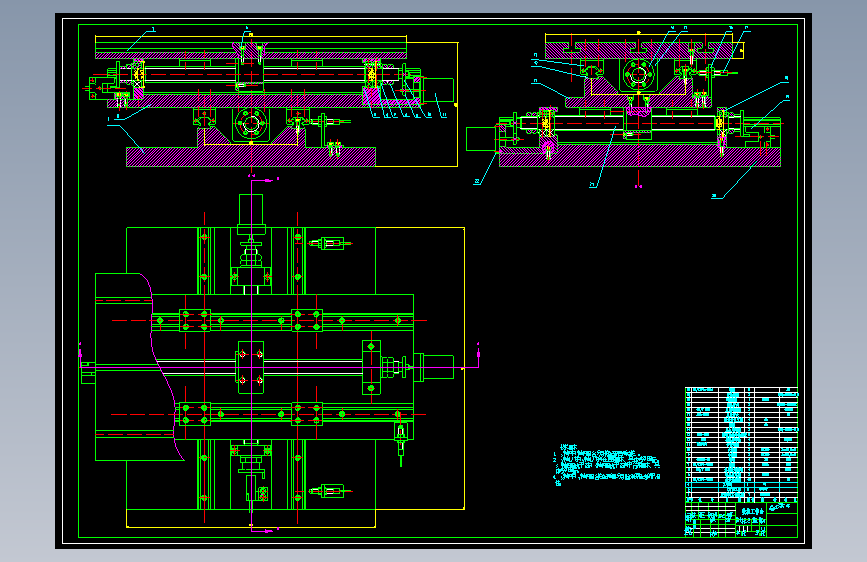Select the drawing name cell in title block
867x562 pixels.
click(x=752, y=511)
